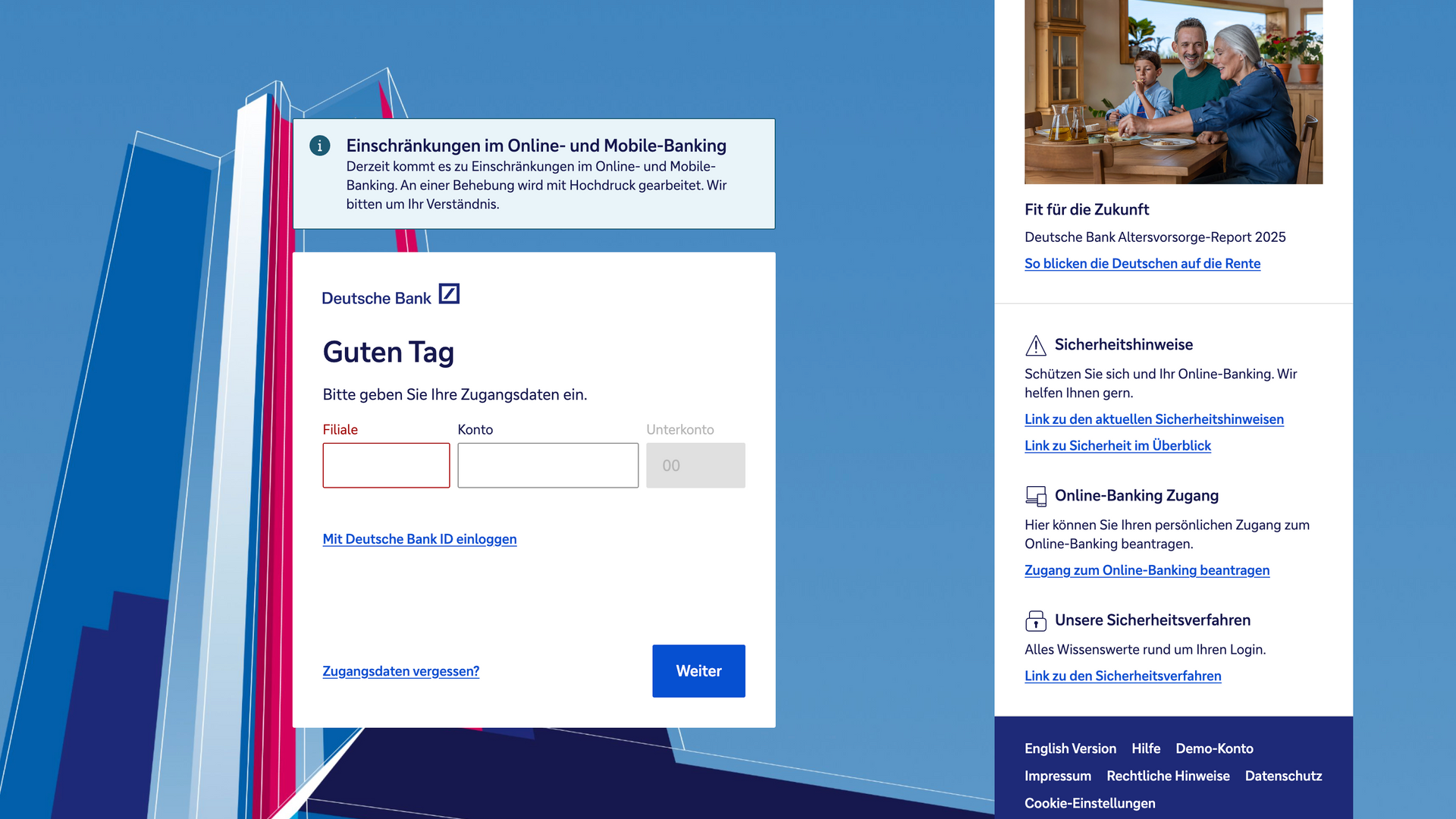Click the warning triangle beside Sicherheitshinweise
This screenshot has height=819, width=1456.
[x=1034, y=345]
